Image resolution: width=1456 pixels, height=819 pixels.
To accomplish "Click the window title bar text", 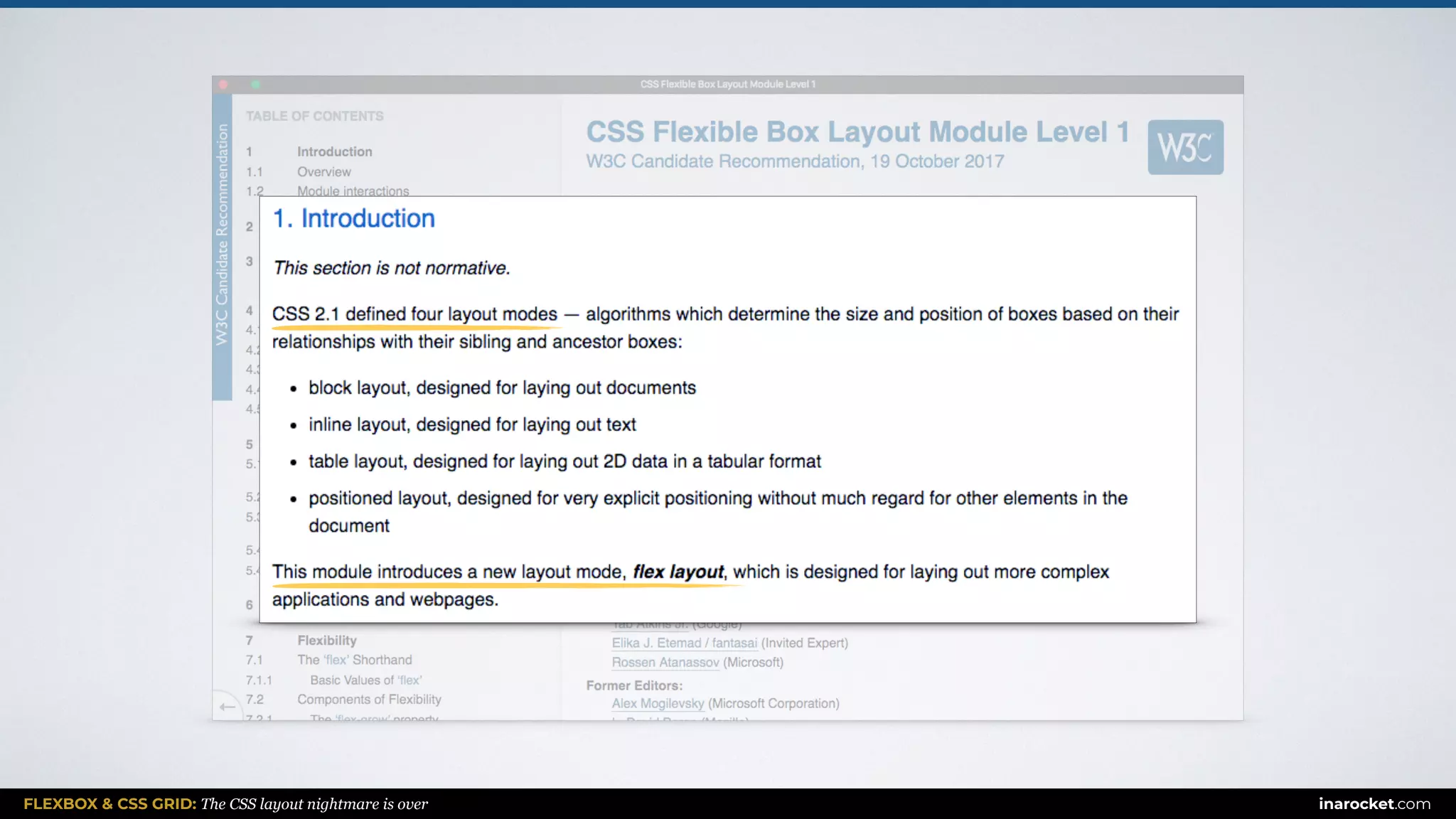I will point(727,85).
